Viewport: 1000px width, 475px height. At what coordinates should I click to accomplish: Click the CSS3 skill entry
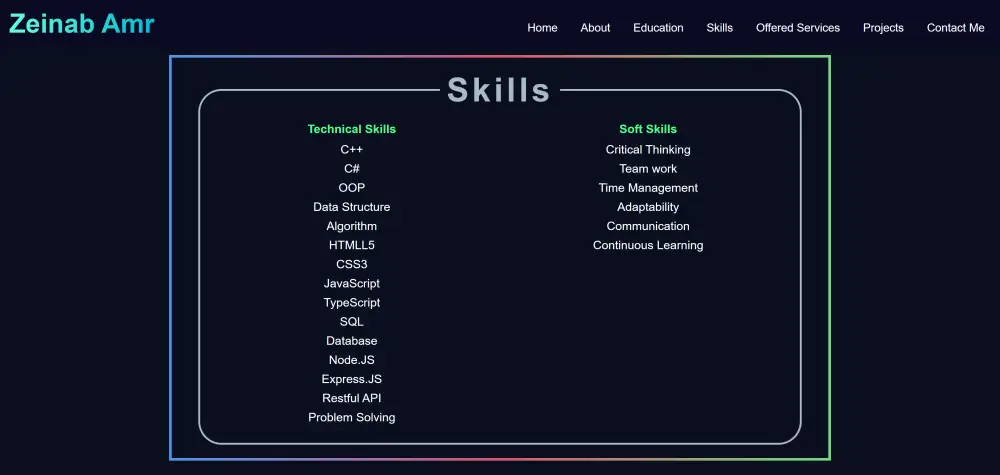click(351, 264)
